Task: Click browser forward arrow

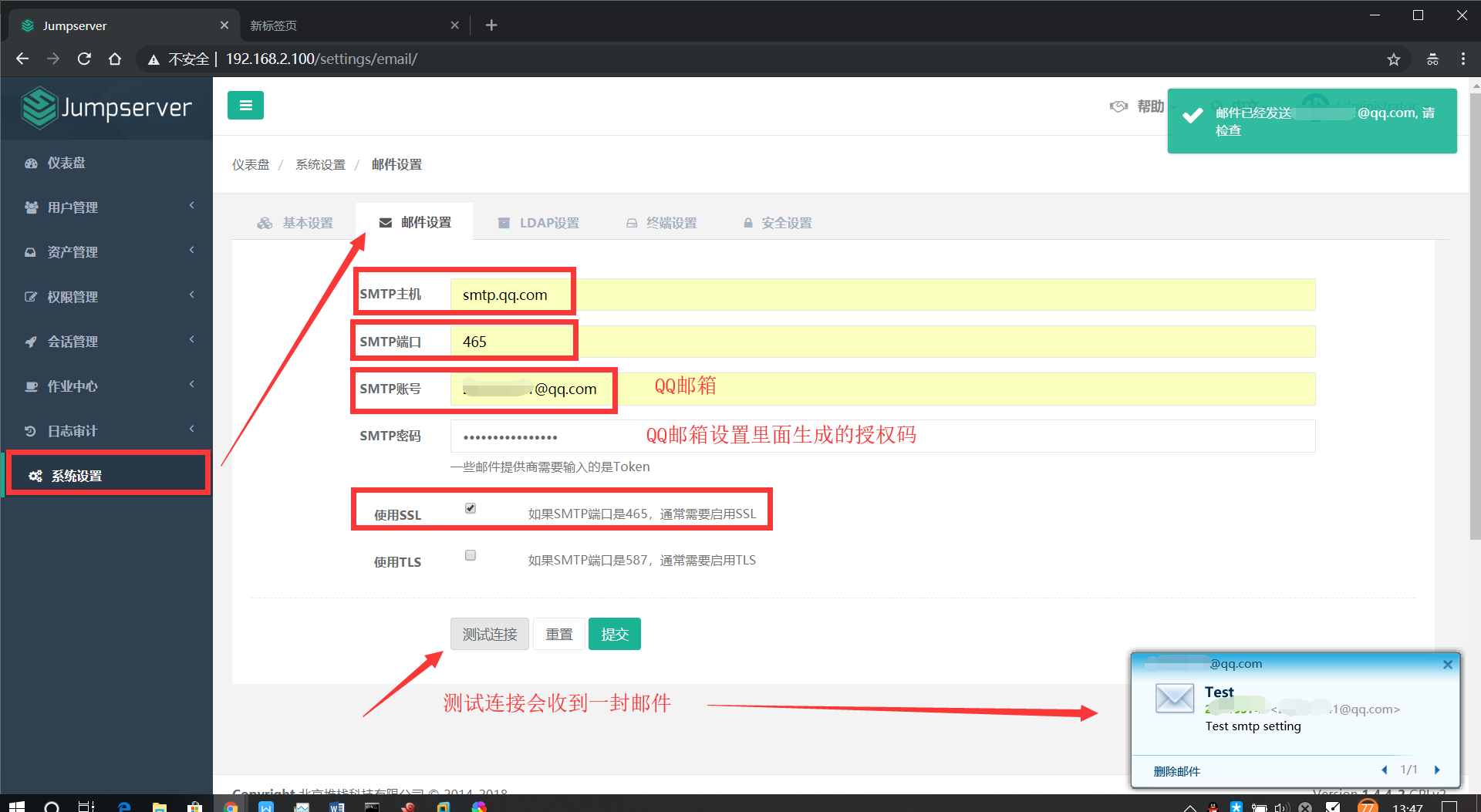Action: point(53,59)
